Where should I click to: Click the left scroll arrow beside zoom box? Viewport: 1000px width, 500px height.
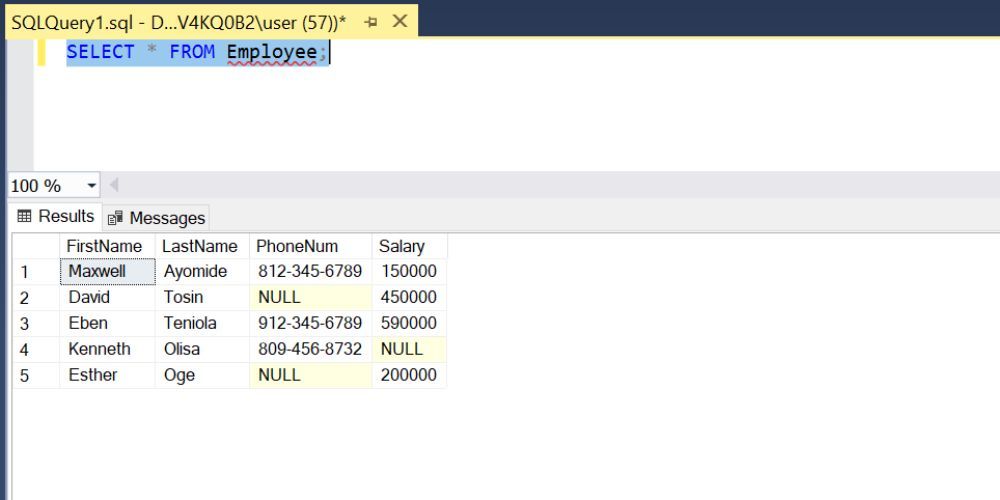[113, 186]
